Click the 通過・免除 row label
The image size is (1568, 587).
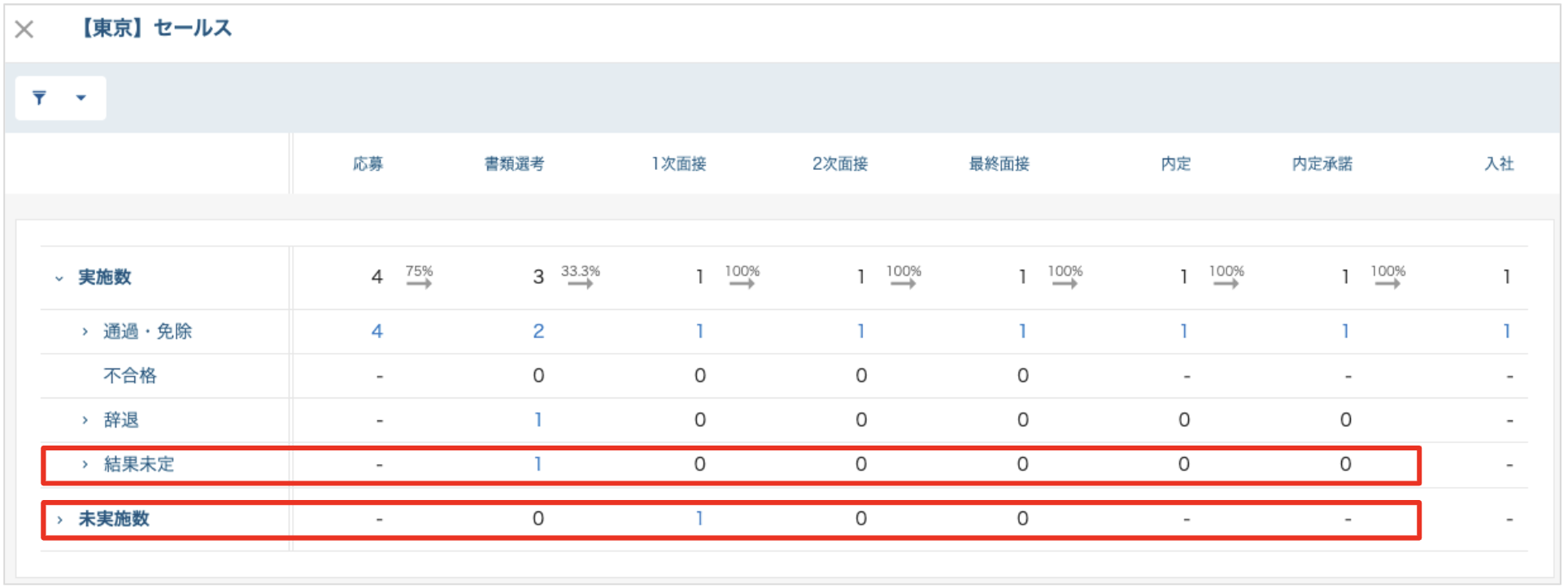point(148,332)
